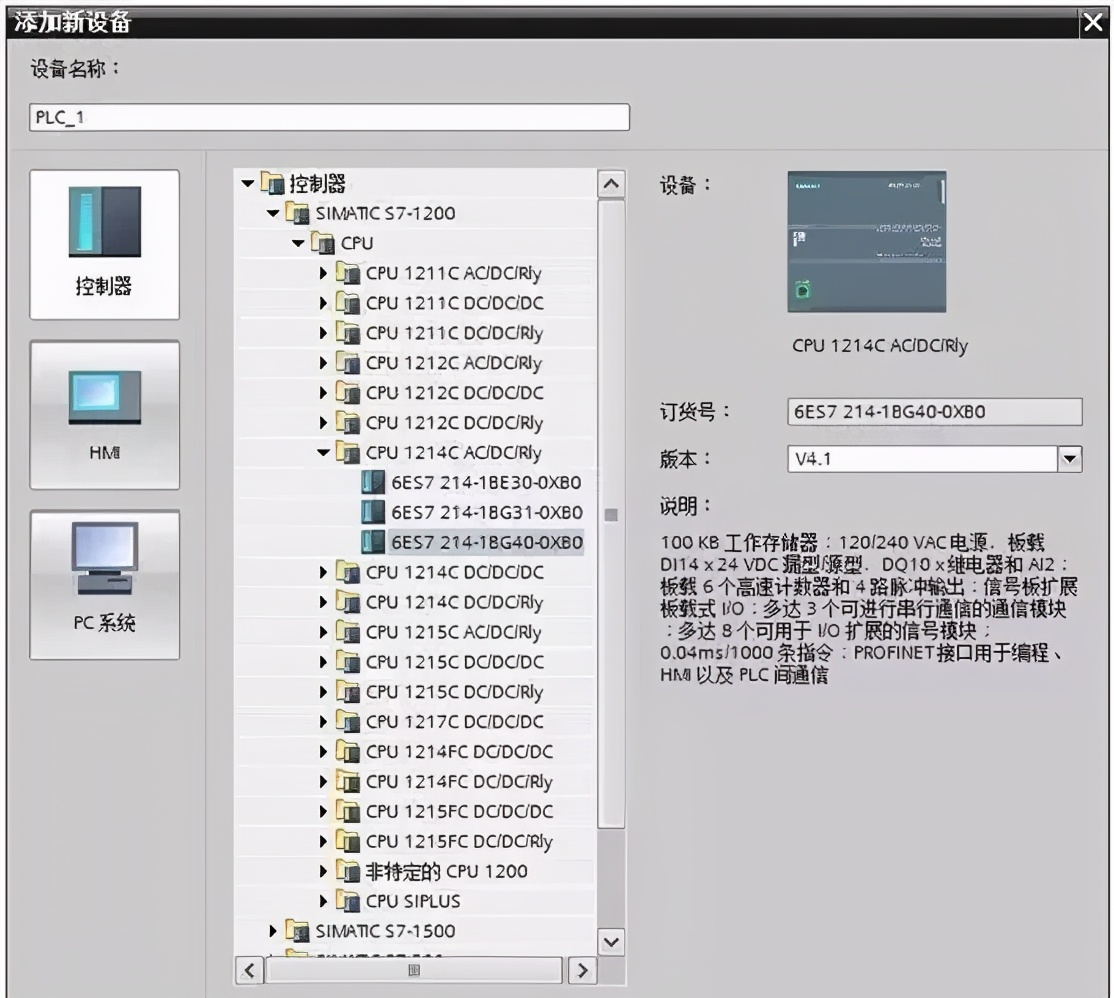Click folder icon of CPU SIPLUS

[x=347, y=901]
